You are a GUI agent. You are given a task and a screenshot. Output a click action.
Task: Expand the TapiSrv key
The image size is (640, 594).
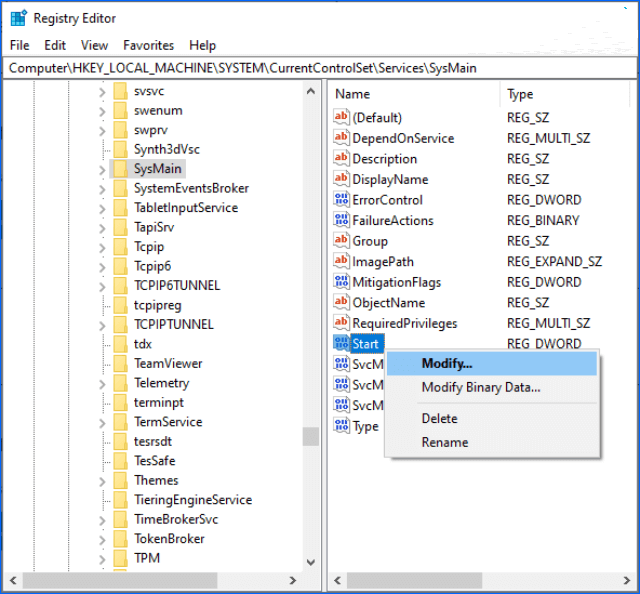pos(102,228)
